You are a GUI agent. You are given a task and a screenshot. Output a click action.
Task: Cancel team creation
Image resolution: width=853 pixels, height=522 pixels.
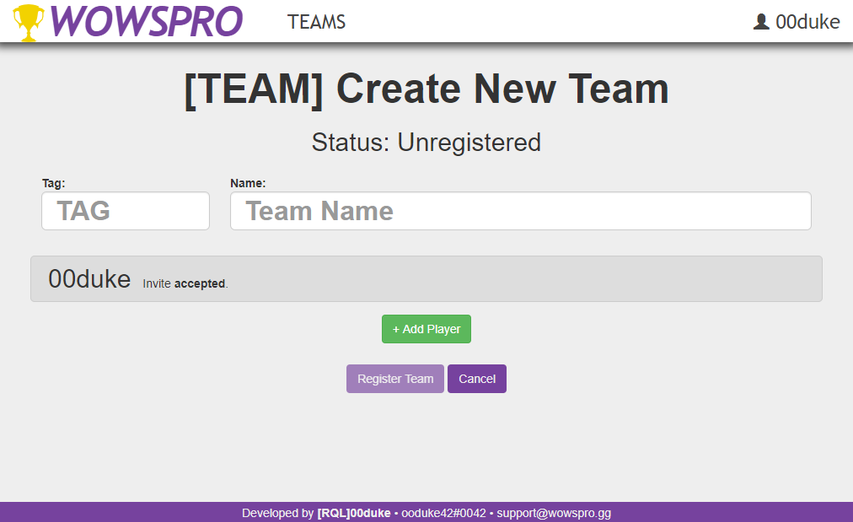477,379
